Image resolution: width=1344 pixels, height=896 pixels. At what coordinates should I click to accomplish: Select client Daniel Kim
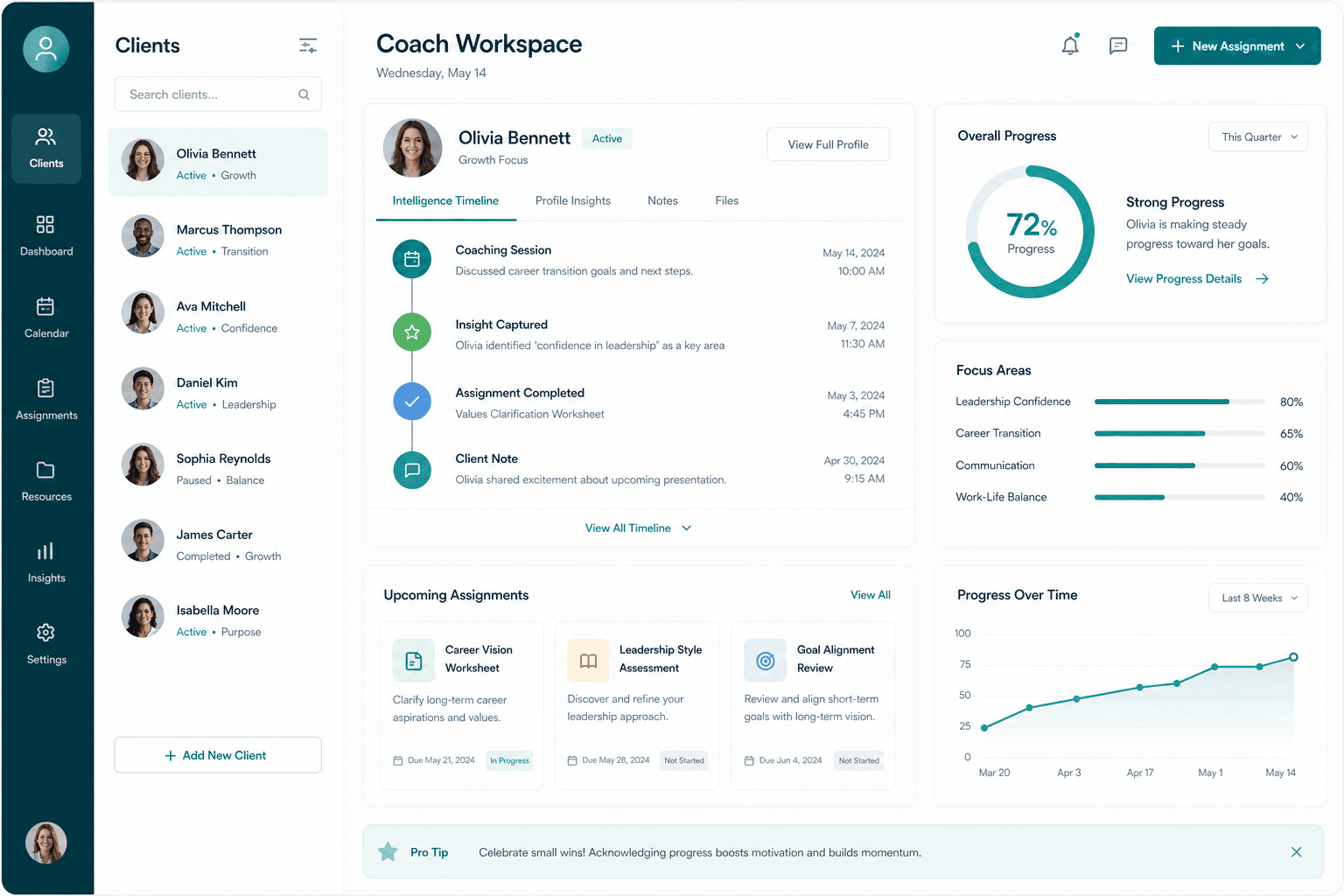[218, 391]
